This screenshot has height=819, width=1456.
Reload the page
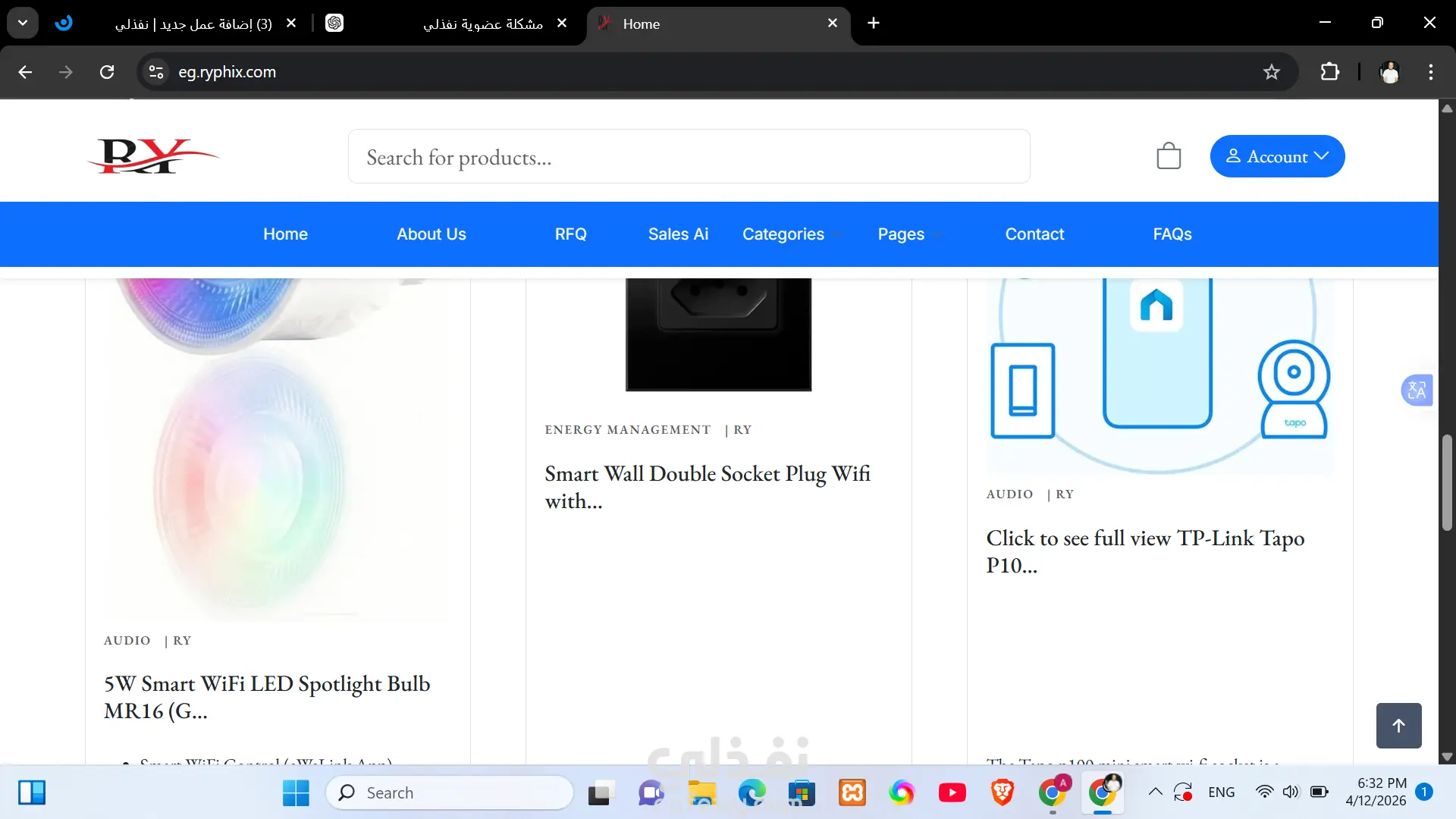point(107,72)
